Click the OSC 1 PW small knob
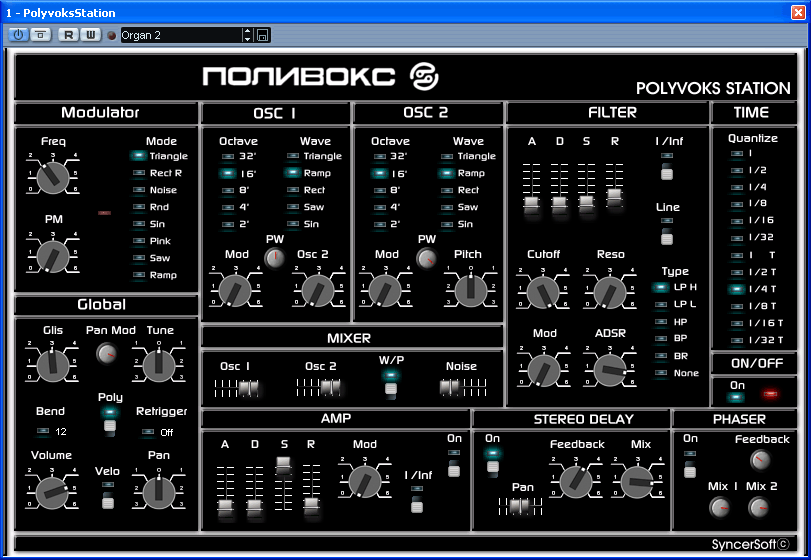The width and height of the screenshot is (811, 560). 275,258
